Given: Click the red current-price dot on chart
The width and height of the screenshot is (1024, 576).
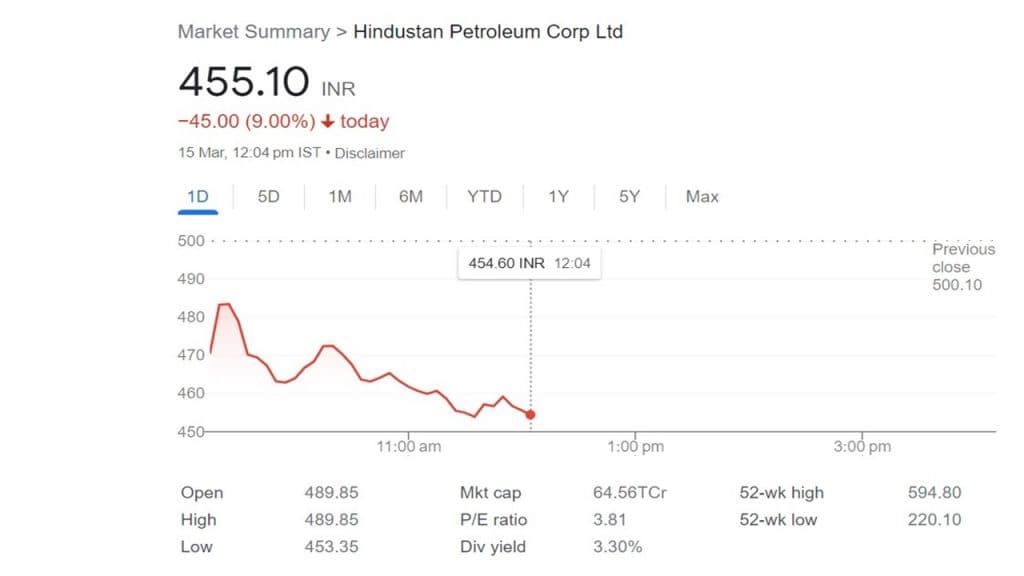Looking at the screenshot, I should 530,414.
